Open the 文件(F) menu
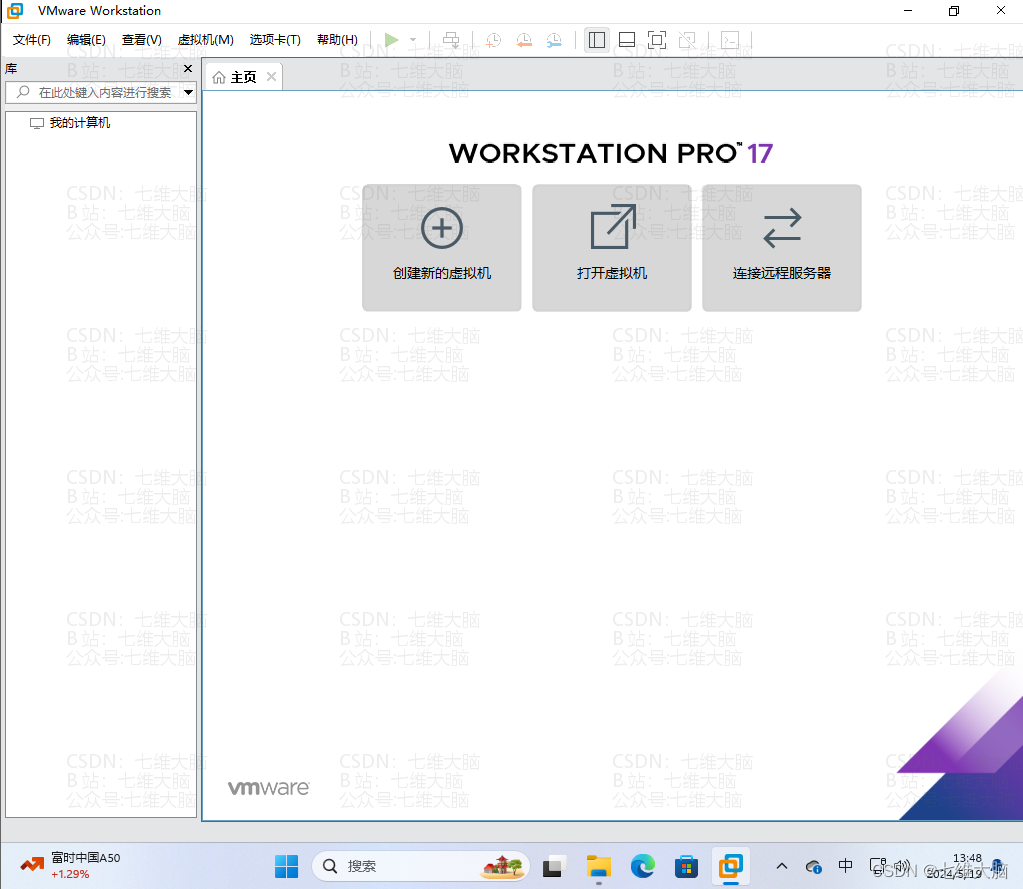1023x889 pixels. [x=32, y=40]
